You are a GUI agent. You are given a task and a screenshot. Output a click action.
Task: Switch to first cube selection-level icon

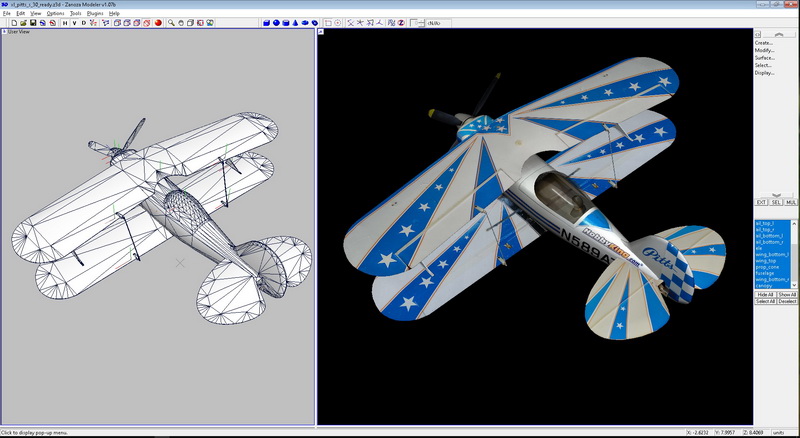(x=117, y=23)
